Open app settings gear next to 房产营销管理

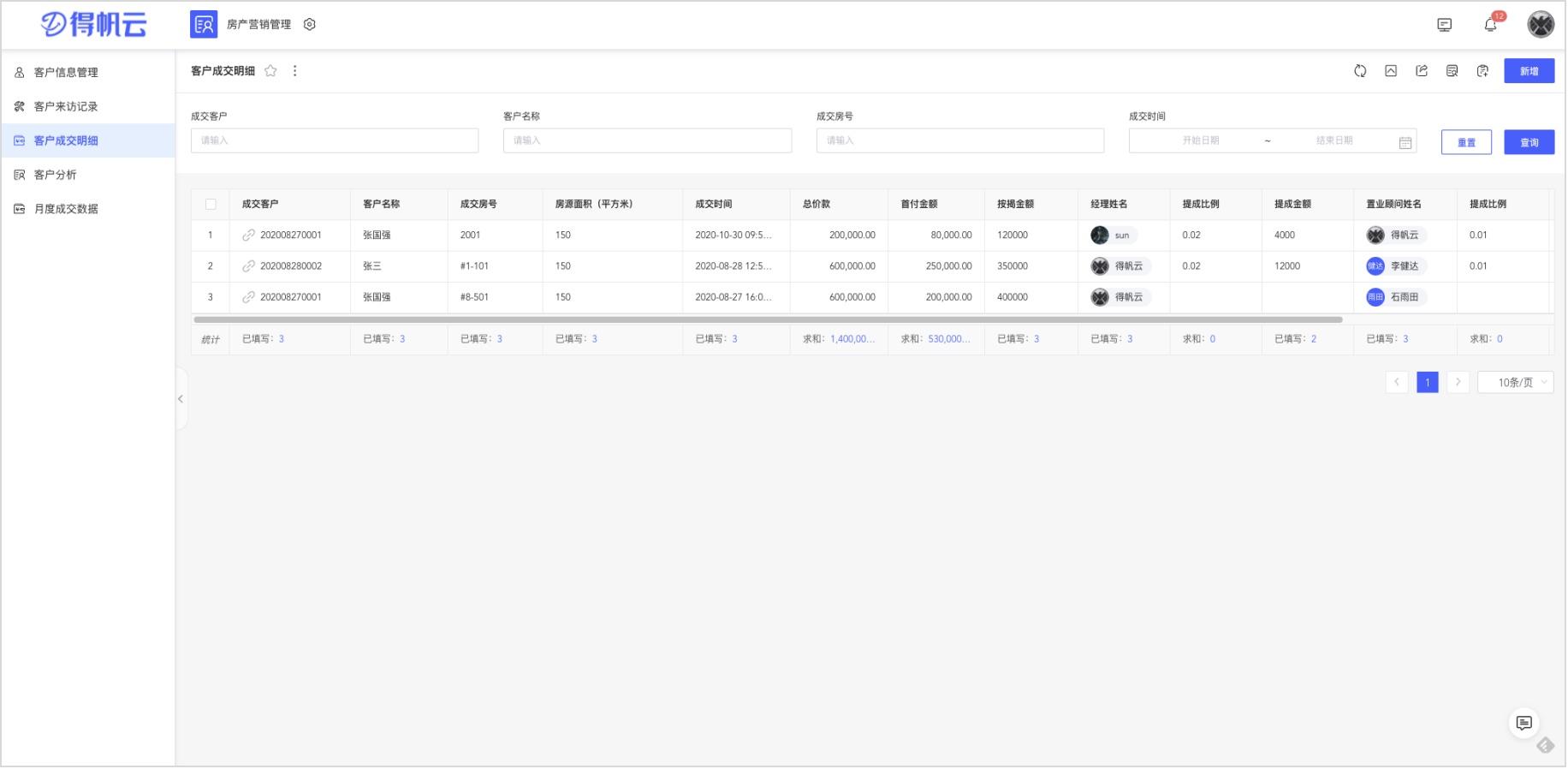click(310, 25)
